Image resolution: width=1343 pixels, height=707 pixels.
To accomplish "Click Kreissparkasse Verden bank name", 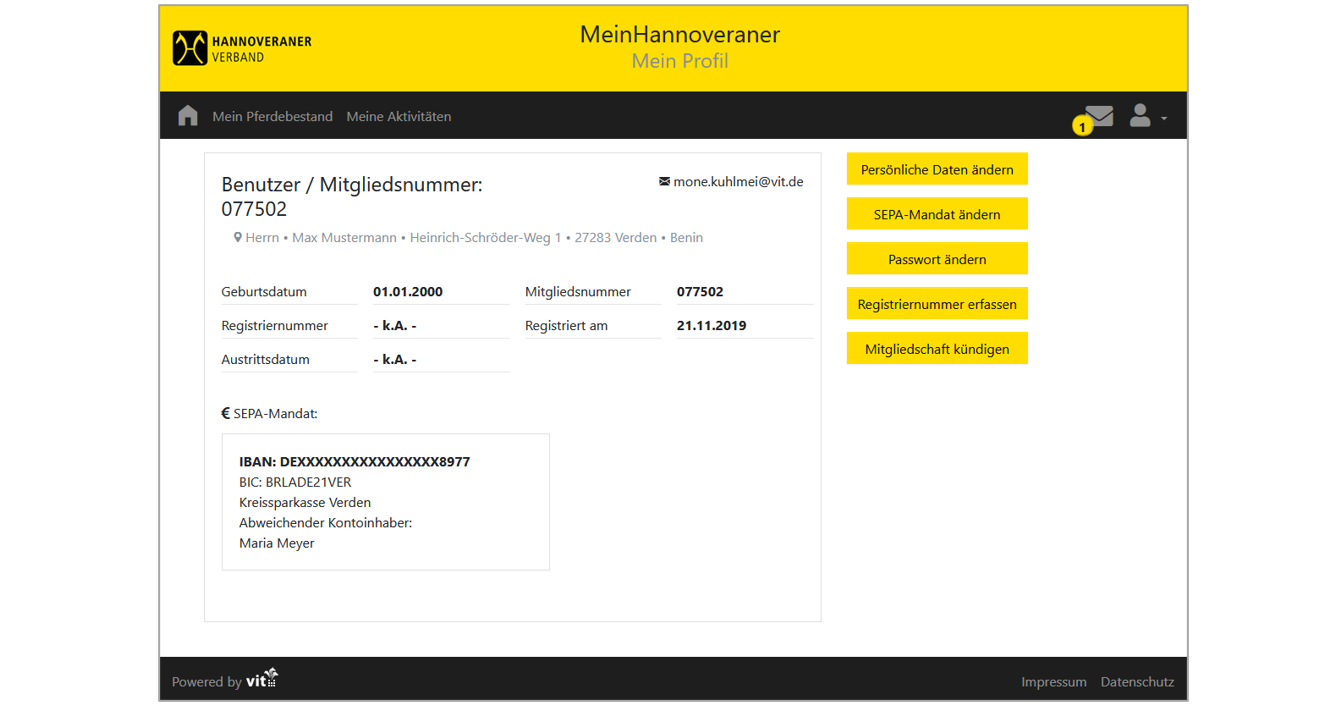I will pos(305,502).
